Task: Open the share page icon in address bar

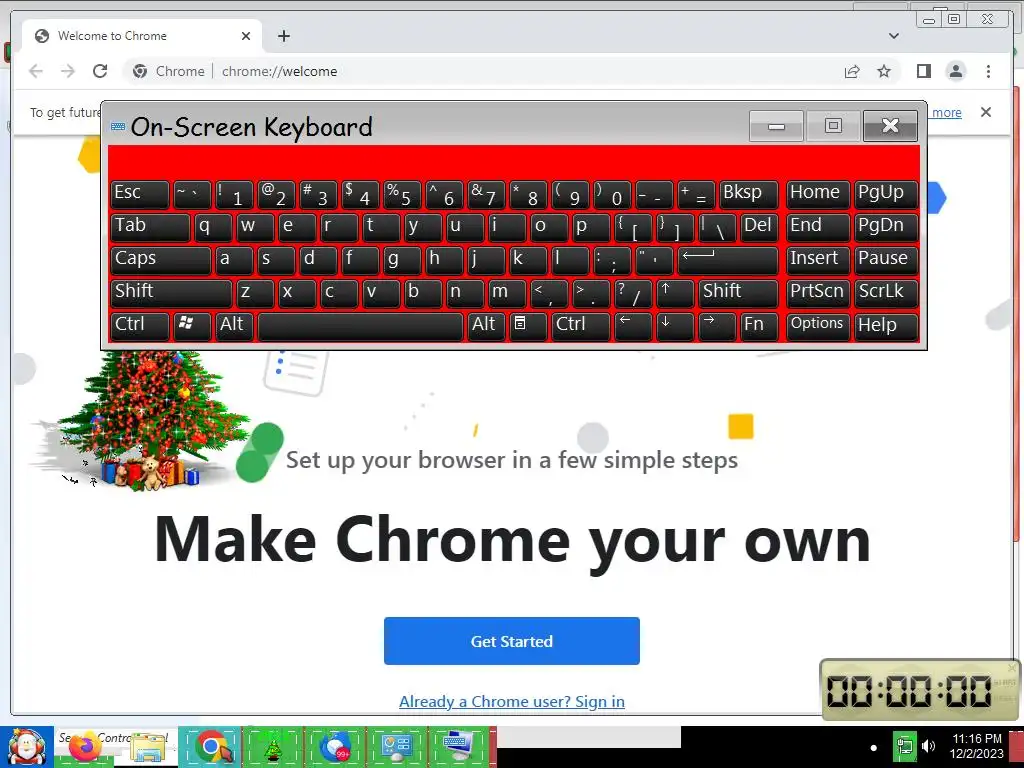Action: (852, 71)
